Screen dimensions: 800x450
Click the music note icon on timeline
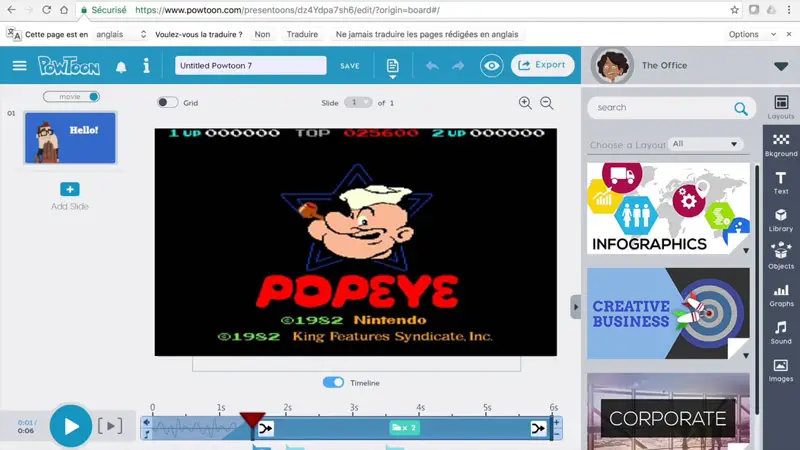click(147, 434)
